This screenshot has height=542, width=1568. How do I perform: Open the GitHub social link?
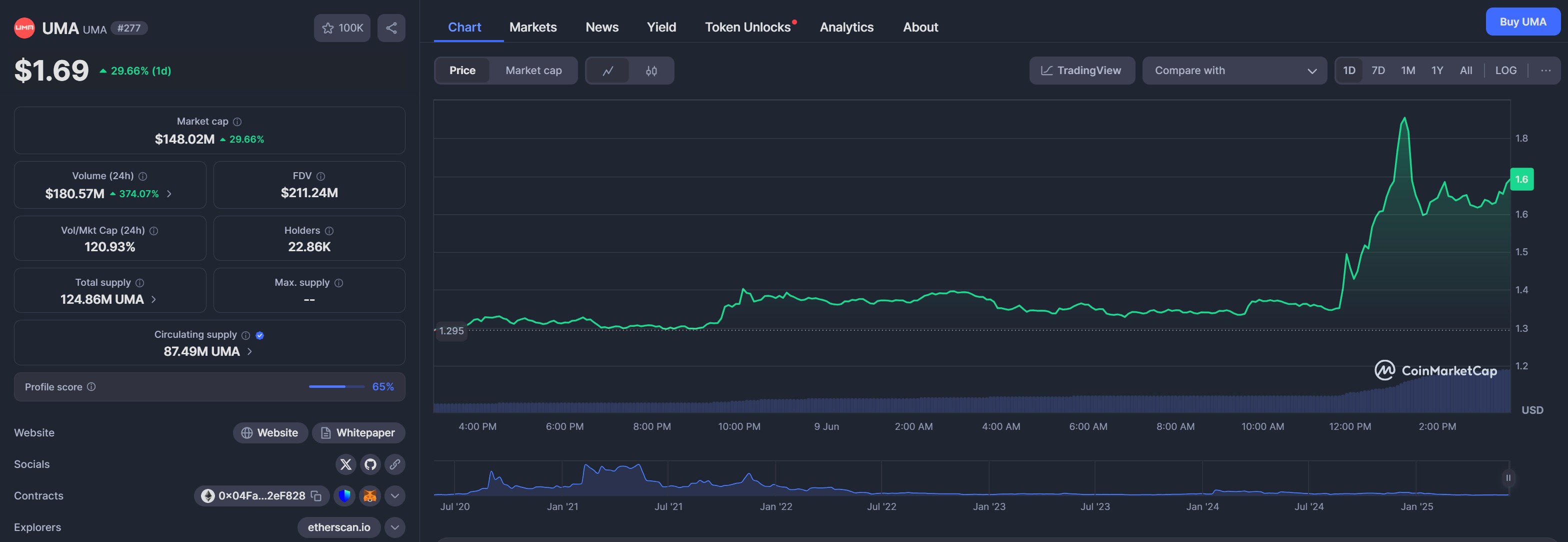(370, 464)
